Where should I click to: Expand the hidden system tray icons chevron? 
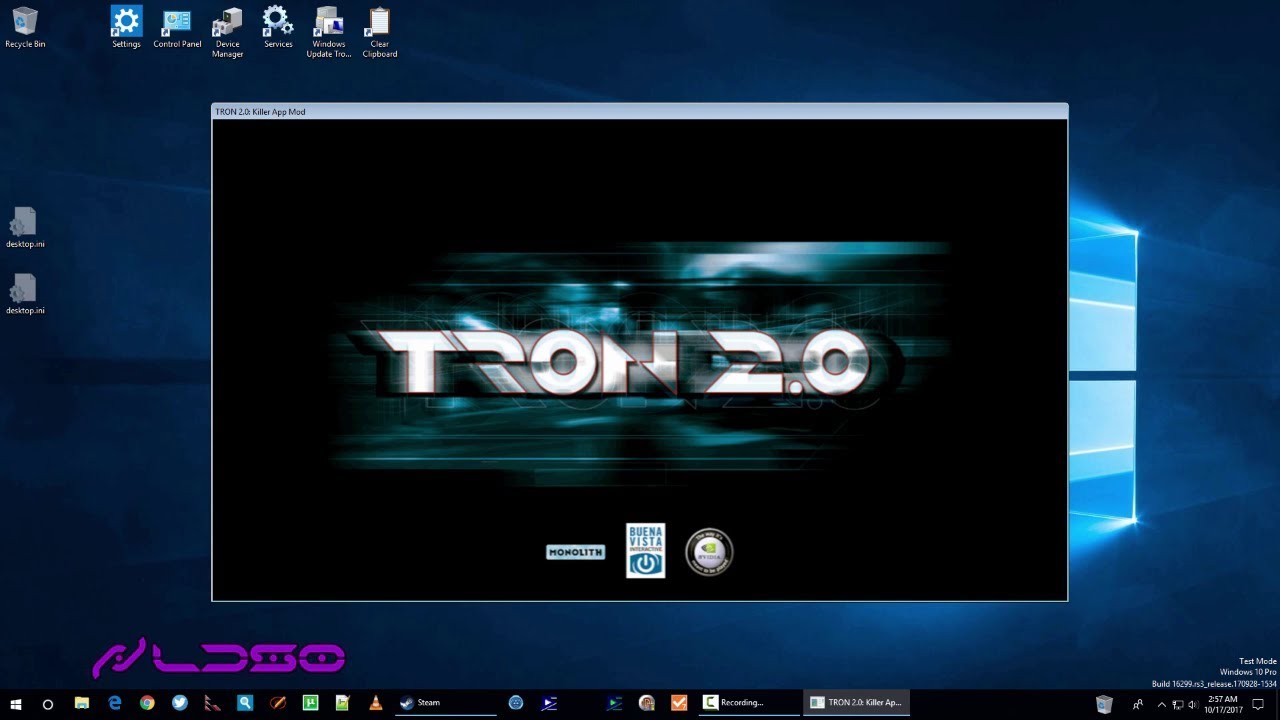(1162, 704)
